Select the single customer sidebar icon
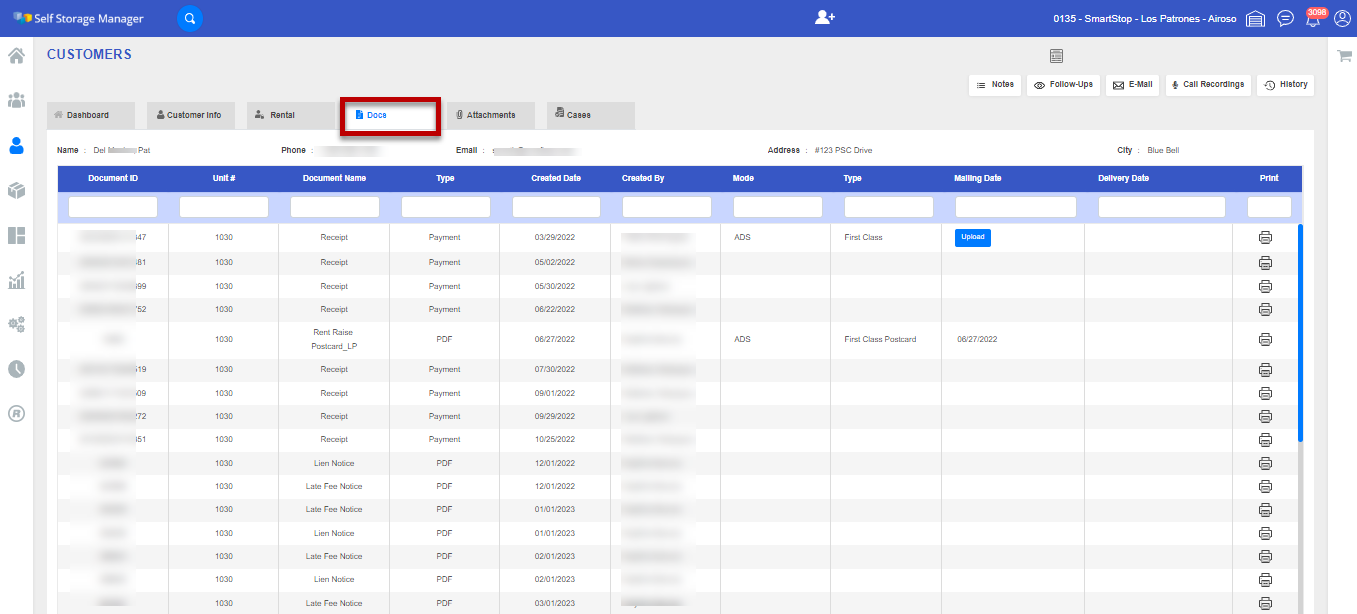 (x=16, y=145)
